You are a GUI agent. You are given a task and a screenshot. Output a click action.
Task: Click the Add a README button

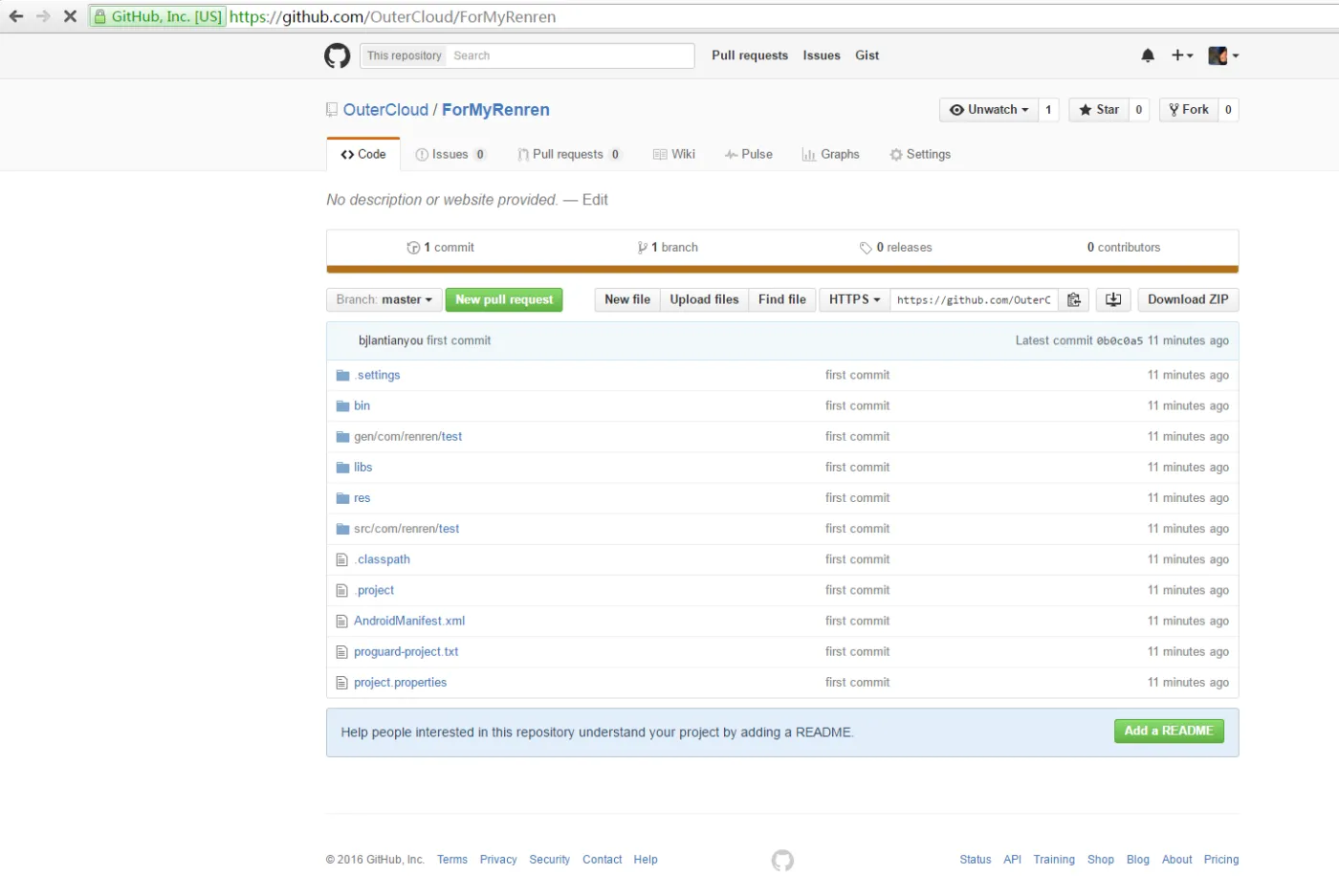pos(1168,732)
